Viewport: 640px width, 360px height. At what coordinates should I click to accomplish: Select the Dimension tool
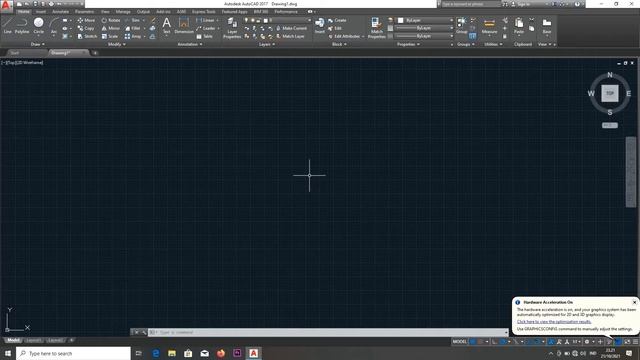[184, 25]
